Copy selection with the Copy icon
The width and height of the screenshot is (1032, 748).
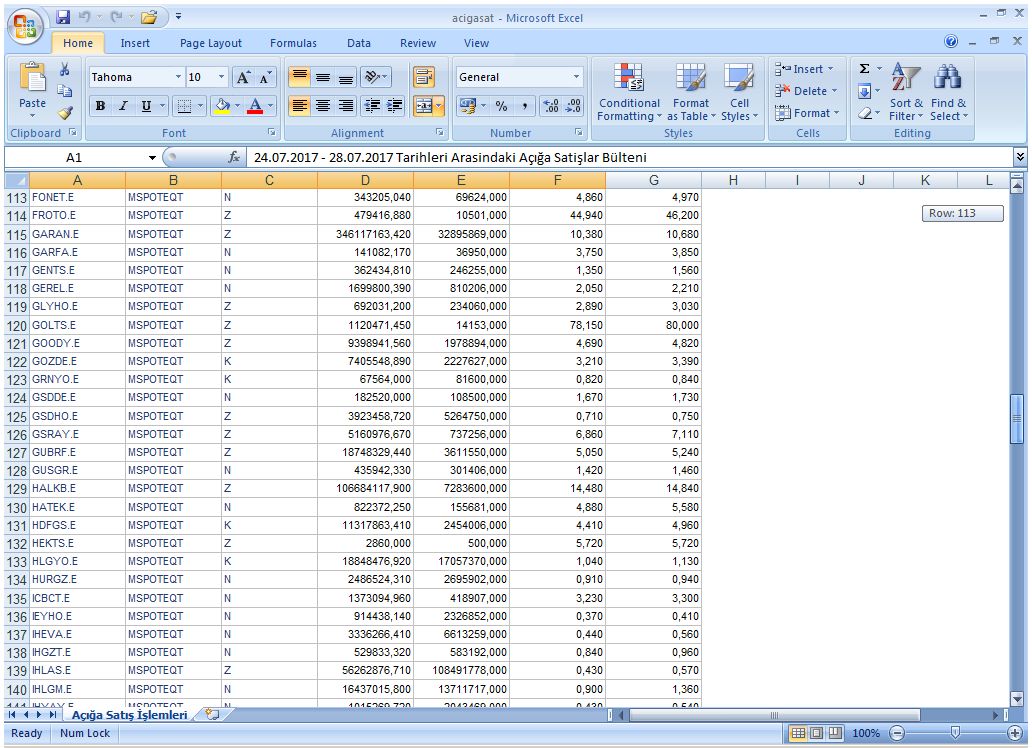pos(64,91)
